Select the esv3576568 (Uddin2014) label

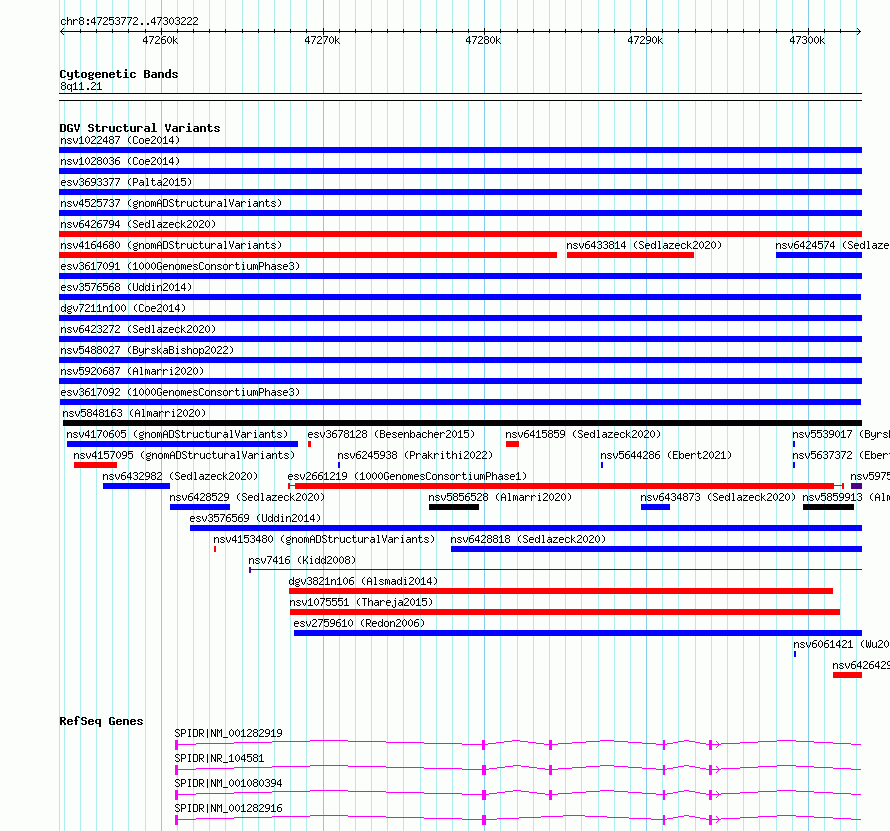click(x=126, y=287)
